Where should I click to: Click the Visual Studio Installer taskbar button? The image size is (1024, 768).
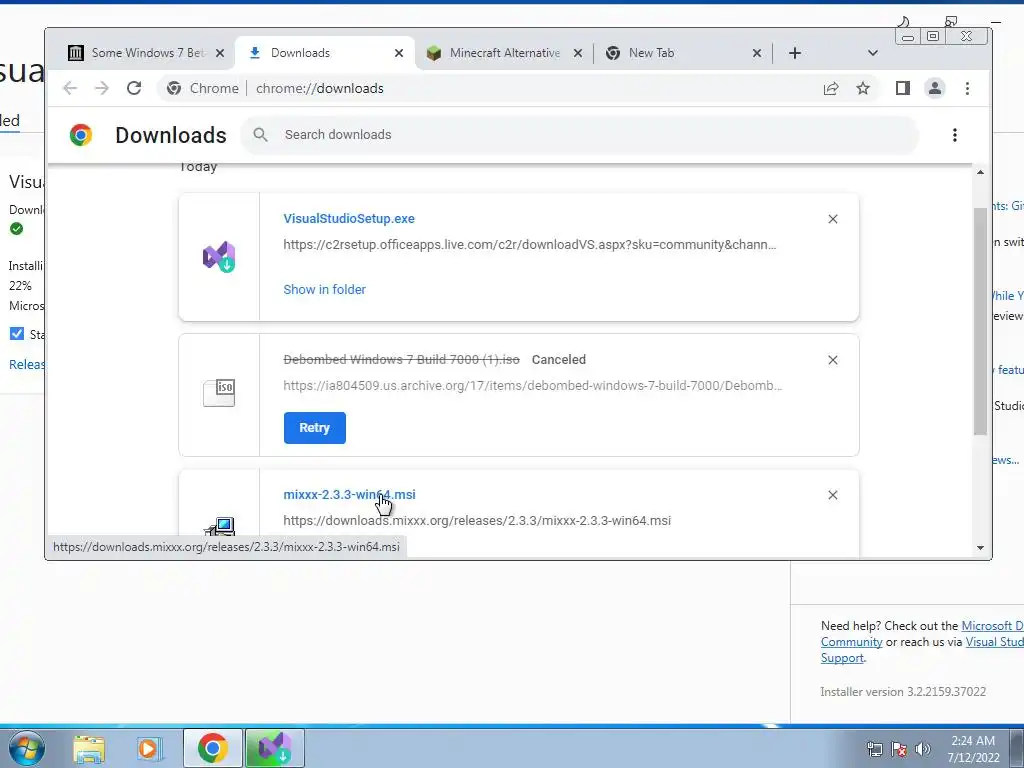pos(275,748)
